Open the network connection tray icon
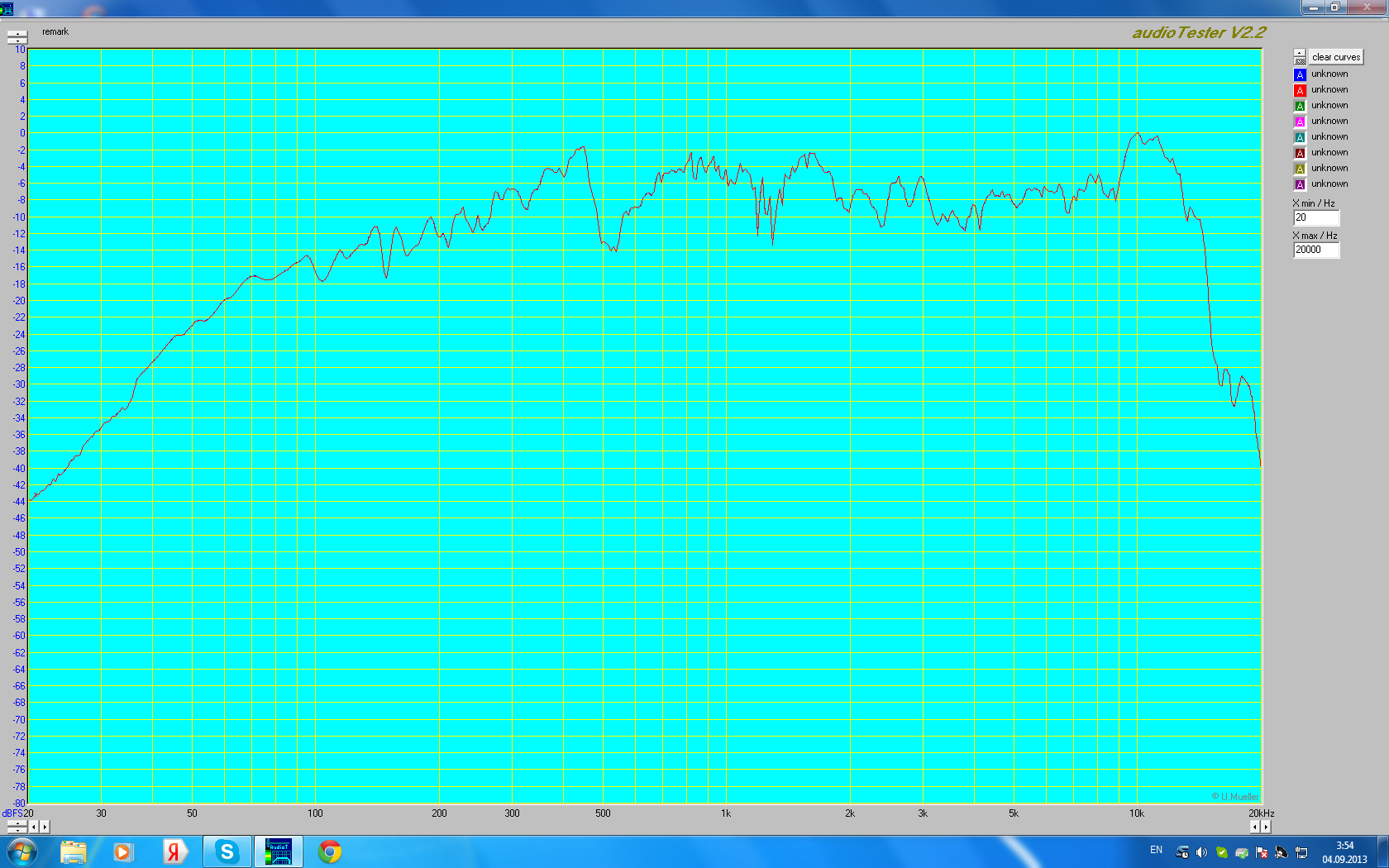The width and height of the screenshot is (1389, 868). pyautogui.click(x=1301, y=852)
